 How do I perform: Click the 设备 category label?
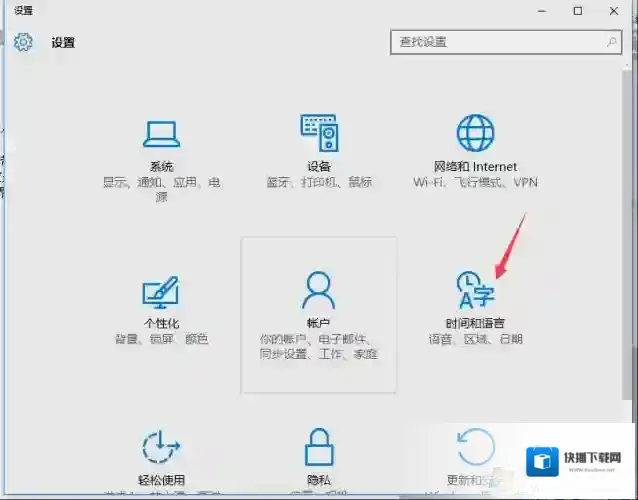click(x=319, y=167)
